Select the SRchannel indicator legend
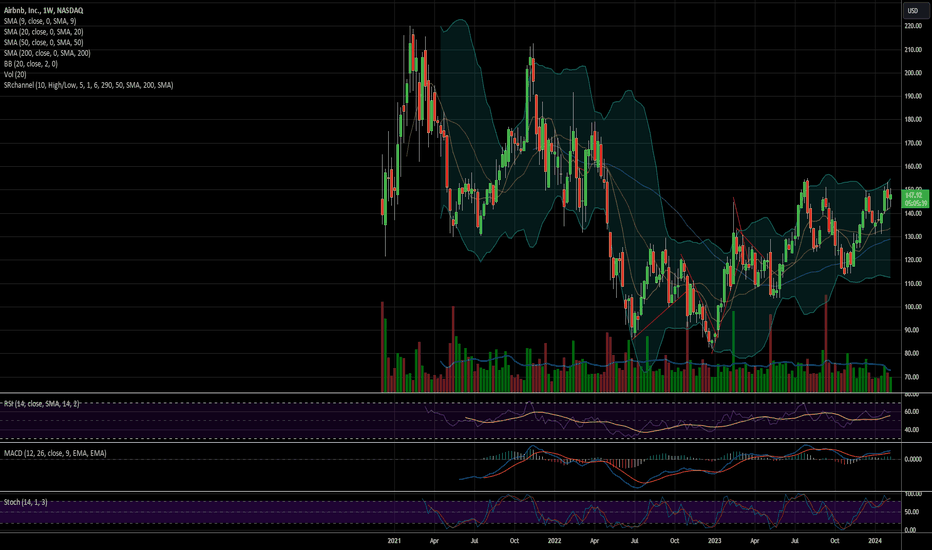 tap(89, 86)
